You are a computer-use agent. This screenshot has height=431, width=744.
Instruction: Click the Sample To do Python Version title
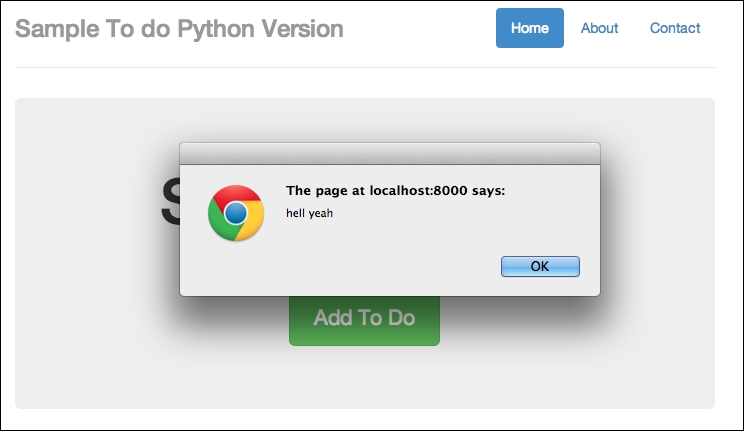click(x=180, y=28)
